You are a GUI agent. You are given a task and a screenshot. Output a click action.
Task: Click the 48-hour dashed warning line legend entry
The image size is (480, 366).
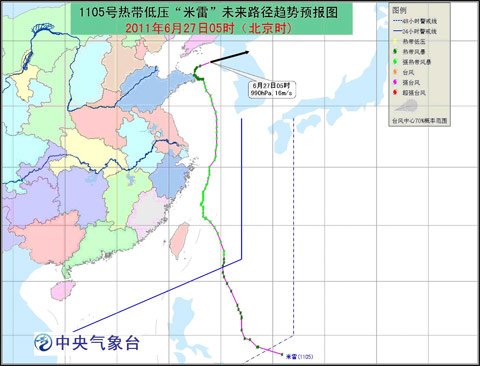point(414,21)
